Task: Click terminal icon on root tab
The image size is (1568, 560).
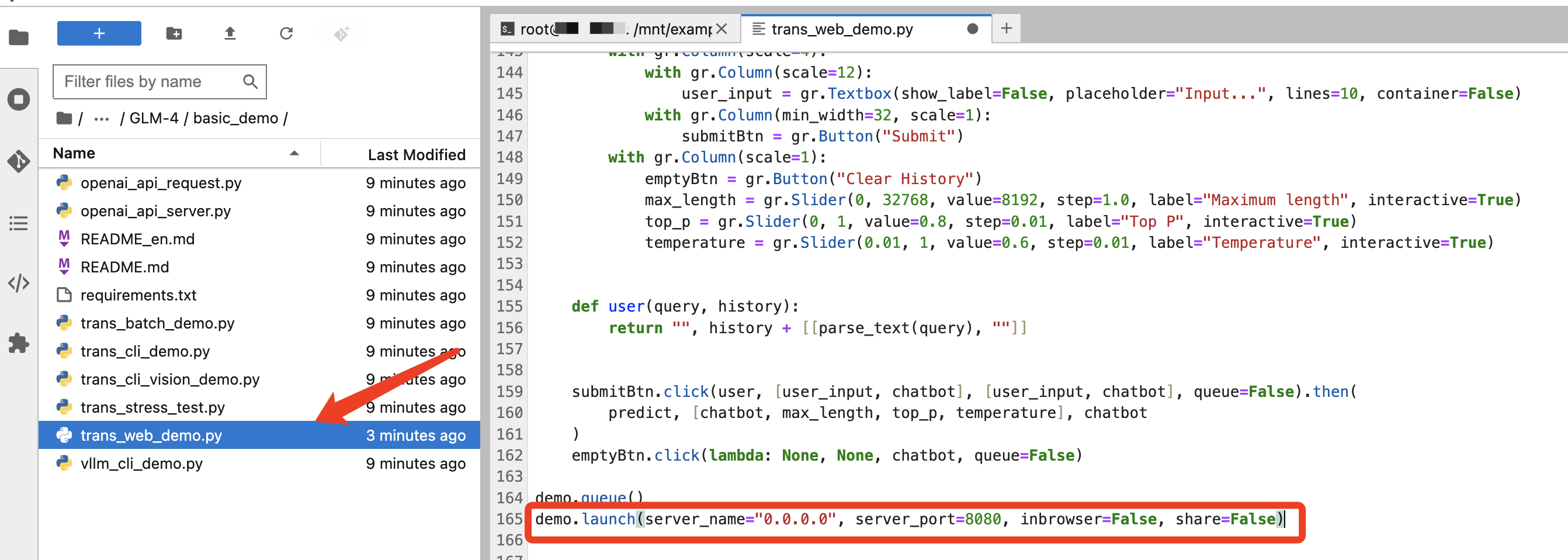Action: tap(507, 29)
